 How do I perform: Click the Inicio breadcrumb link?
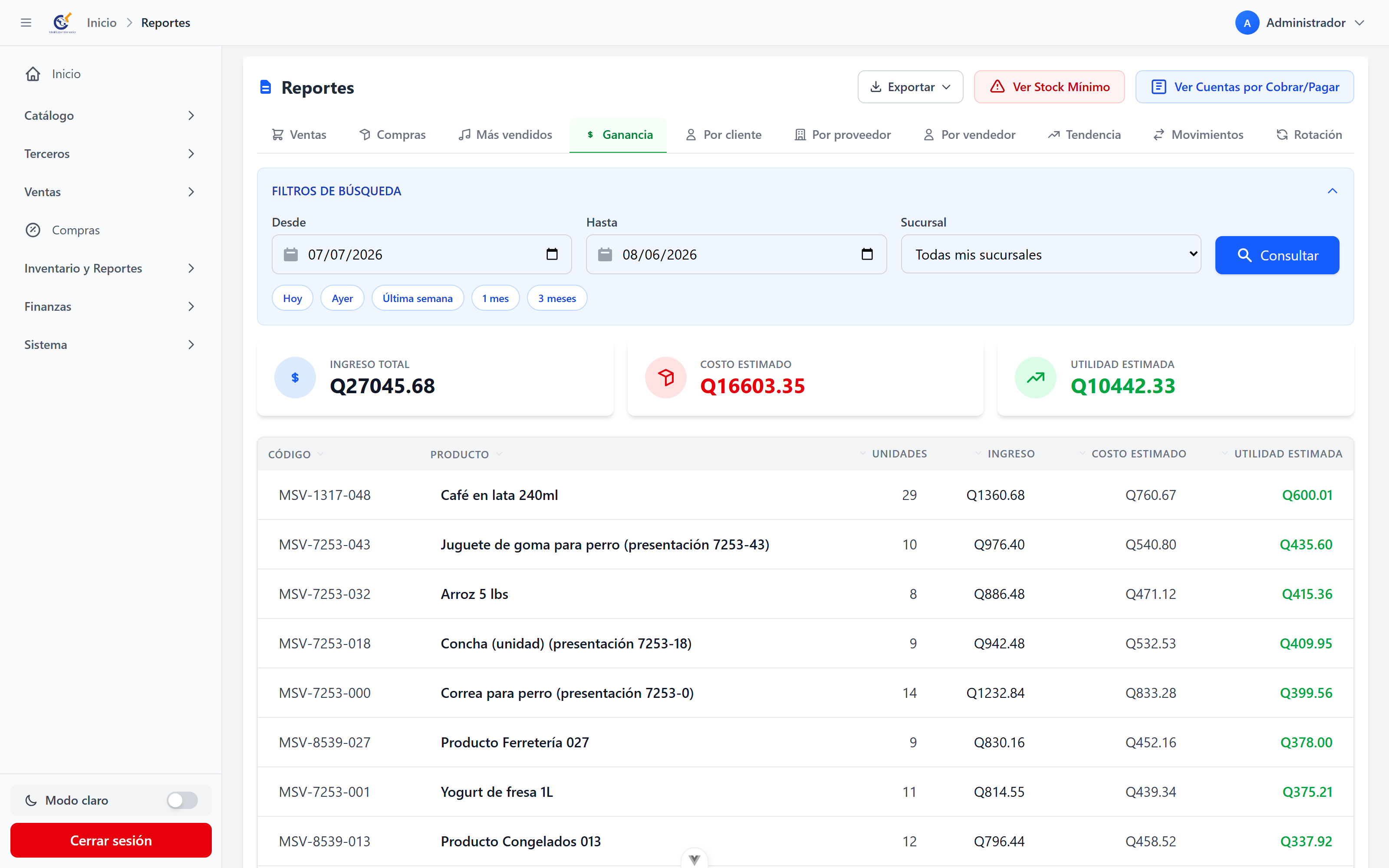(102, 23)
